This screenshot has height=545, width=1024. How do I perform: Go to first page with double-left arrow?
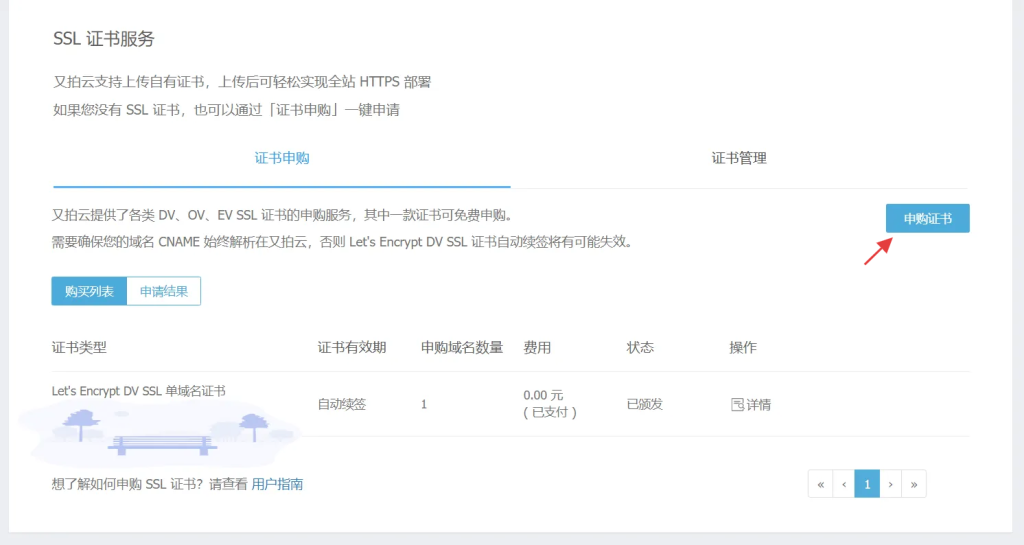820,484
